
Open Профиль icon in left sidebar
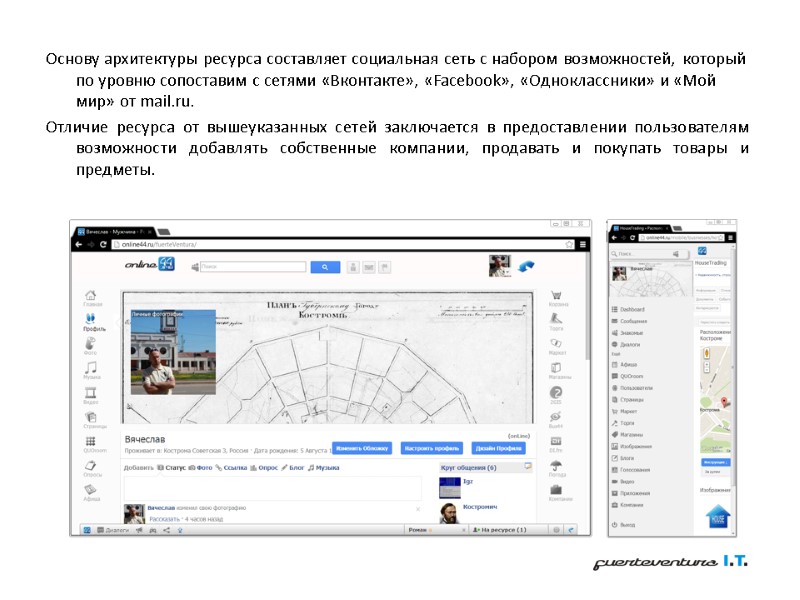[91, 318]
